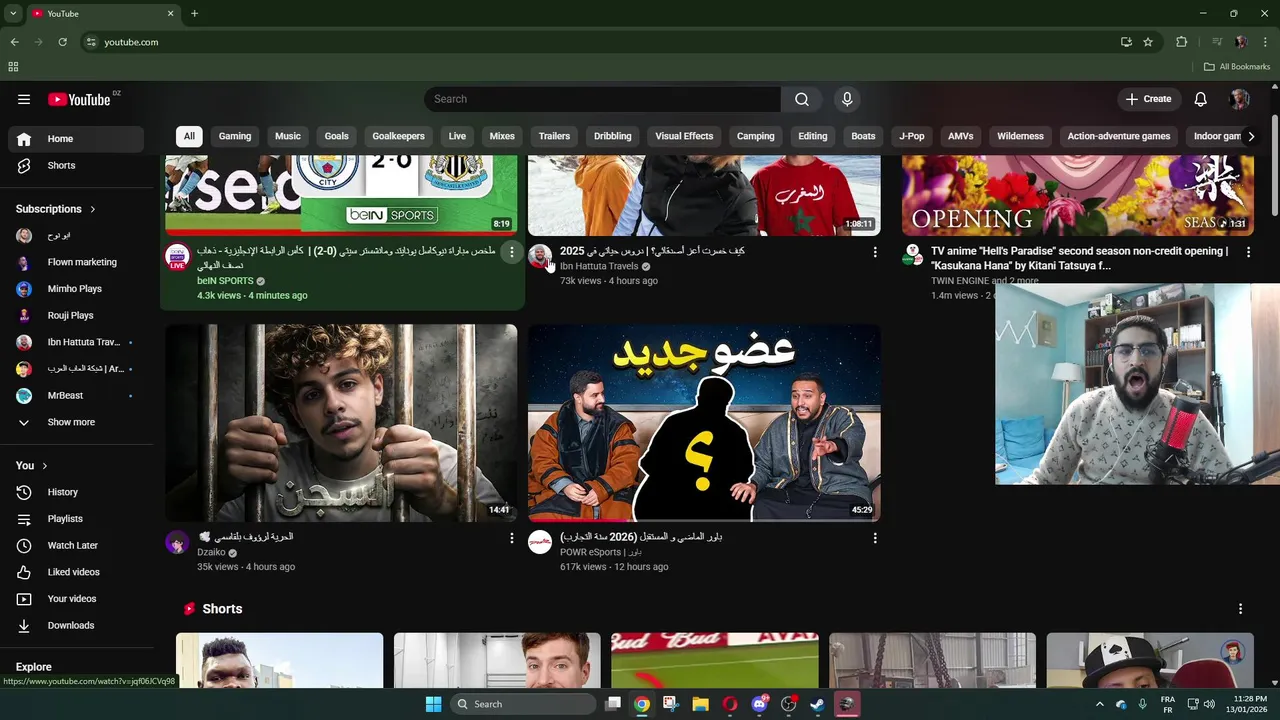Open the account avatar menu in YouTube

click(1240, 99)
